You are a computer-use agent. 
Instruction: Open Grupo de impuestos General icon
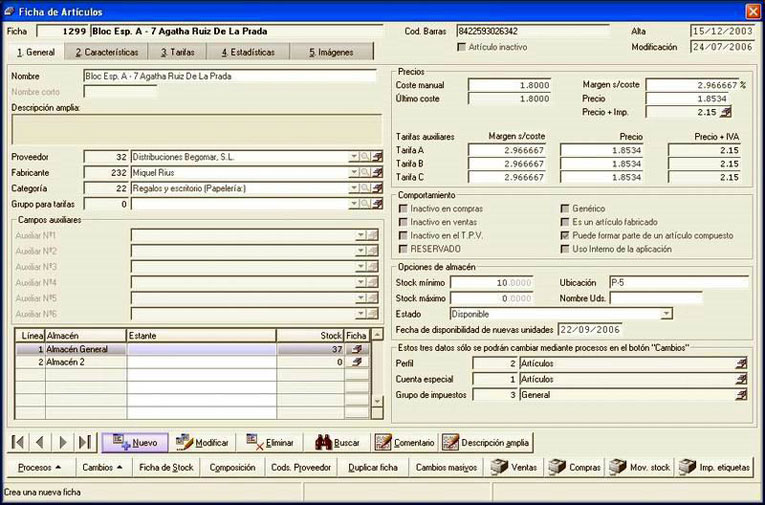pos(741,395)
